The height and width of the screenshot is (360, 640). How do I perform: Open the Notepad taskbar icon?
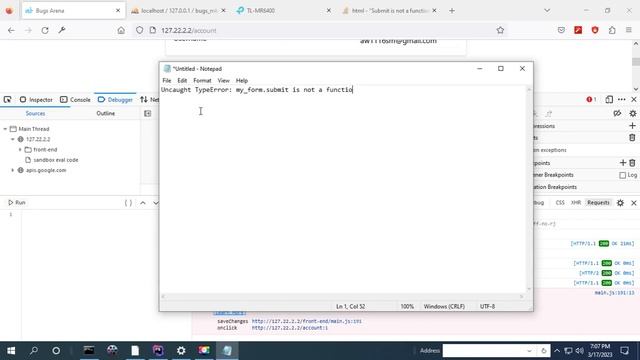(227, 351)
